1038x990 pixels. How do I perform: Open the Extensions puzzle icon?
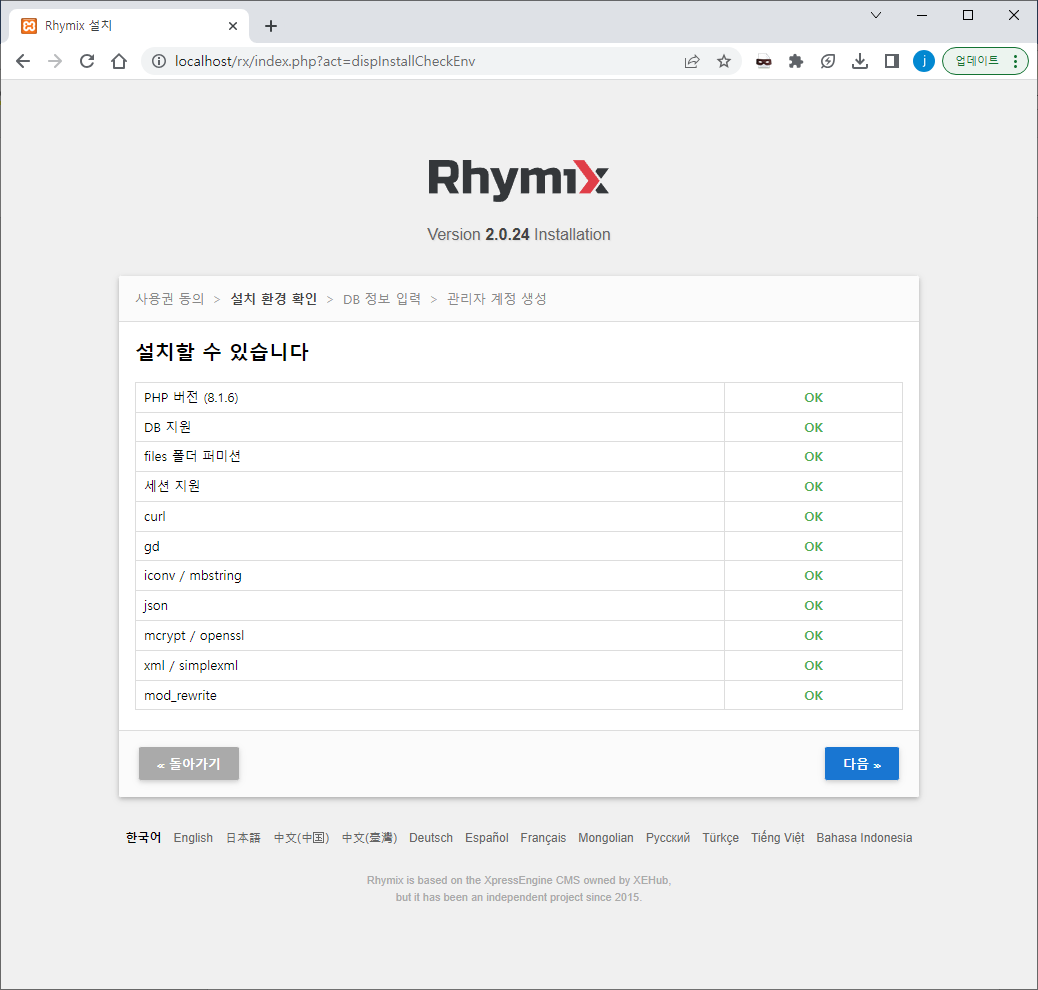tap(796, 62)
